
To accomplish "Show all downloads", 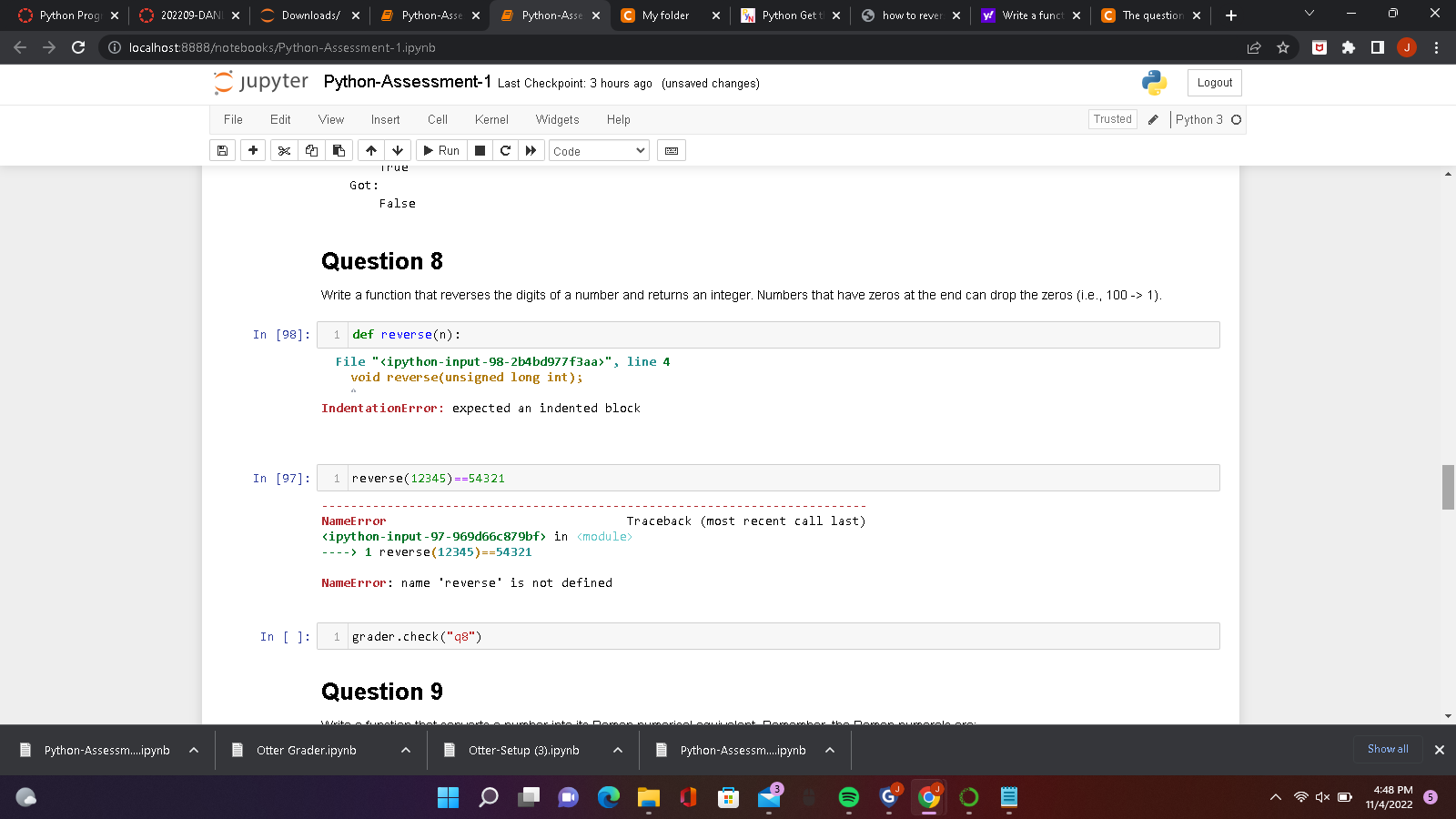I will point(1388,749).
